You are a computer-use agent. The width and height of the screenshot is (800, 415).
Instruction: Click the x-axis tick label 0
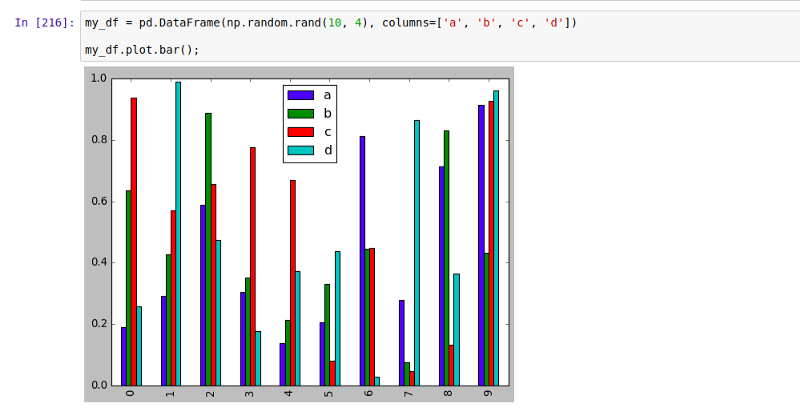point(131,393)
